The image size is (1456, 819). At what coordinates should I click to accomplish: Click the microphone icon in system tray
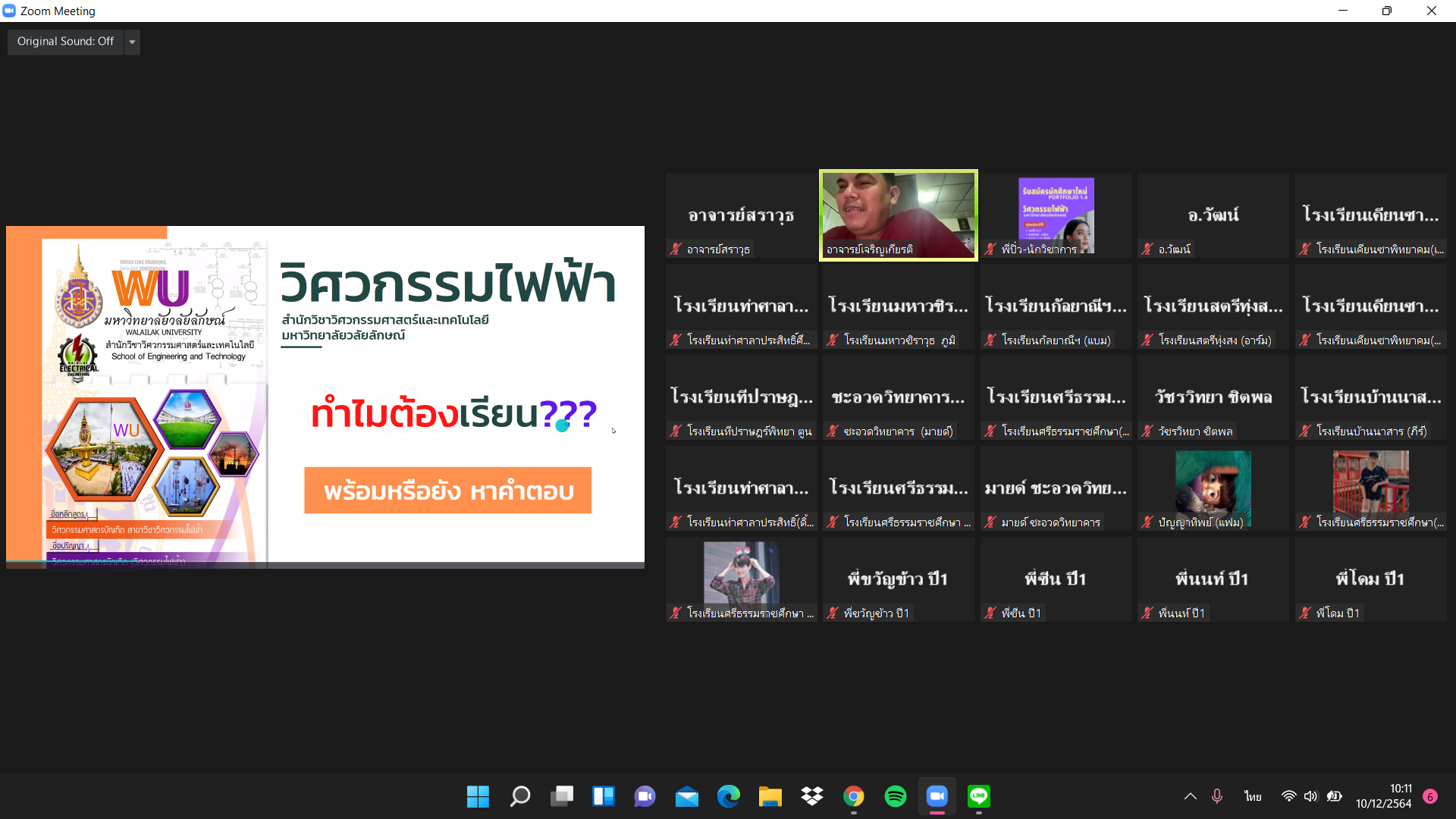tap(1217, 796)
